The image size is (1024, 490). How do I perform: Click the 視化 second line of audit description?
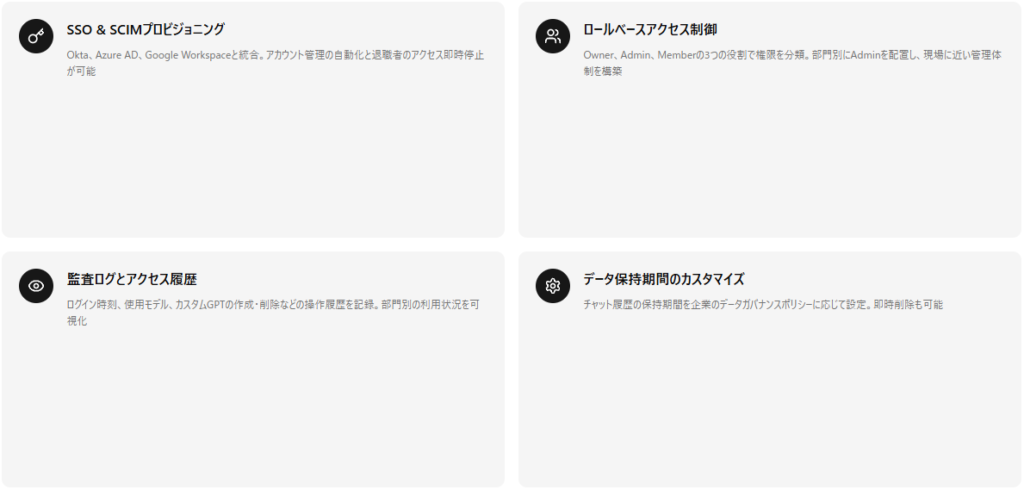77,321
